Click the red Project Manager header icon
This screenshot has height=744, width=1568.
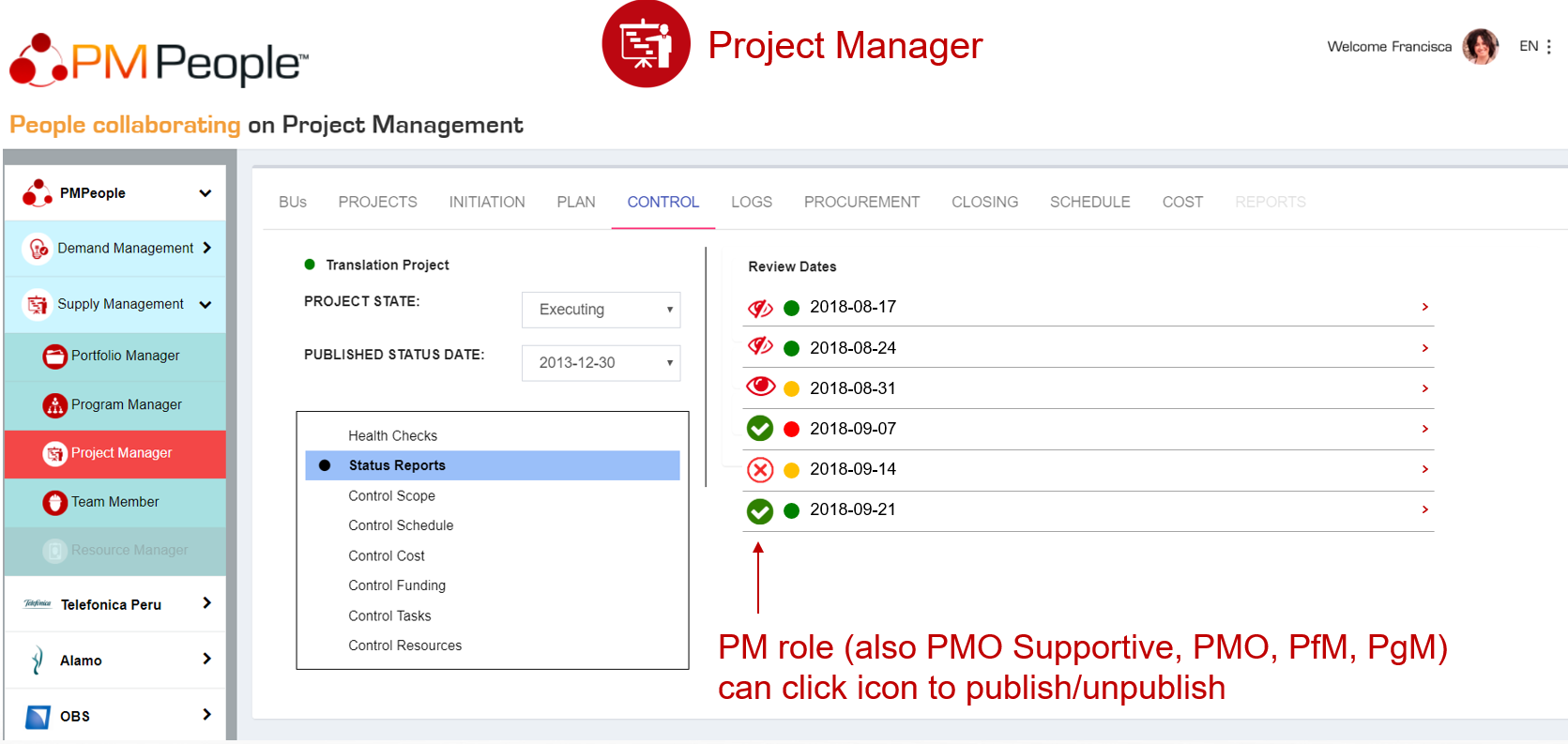[x=646, y=44]
